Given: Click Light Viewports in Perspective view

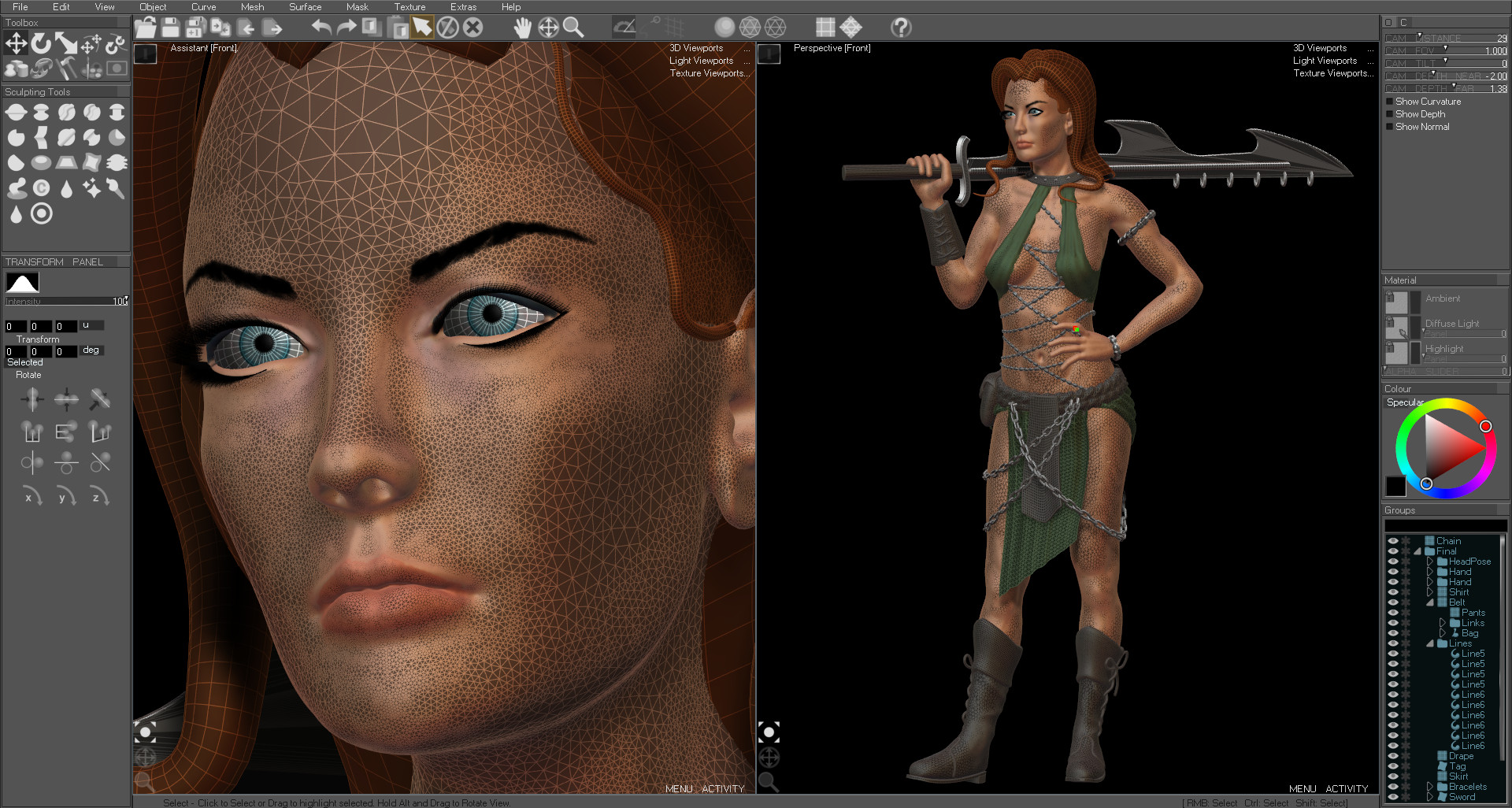Looking at the screenshot, I should [x=1325, y=61].
